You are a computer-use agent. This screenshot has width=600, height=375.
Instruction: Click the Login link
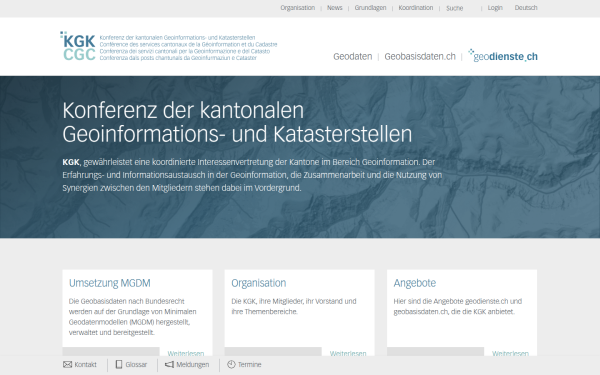[495, 8]
